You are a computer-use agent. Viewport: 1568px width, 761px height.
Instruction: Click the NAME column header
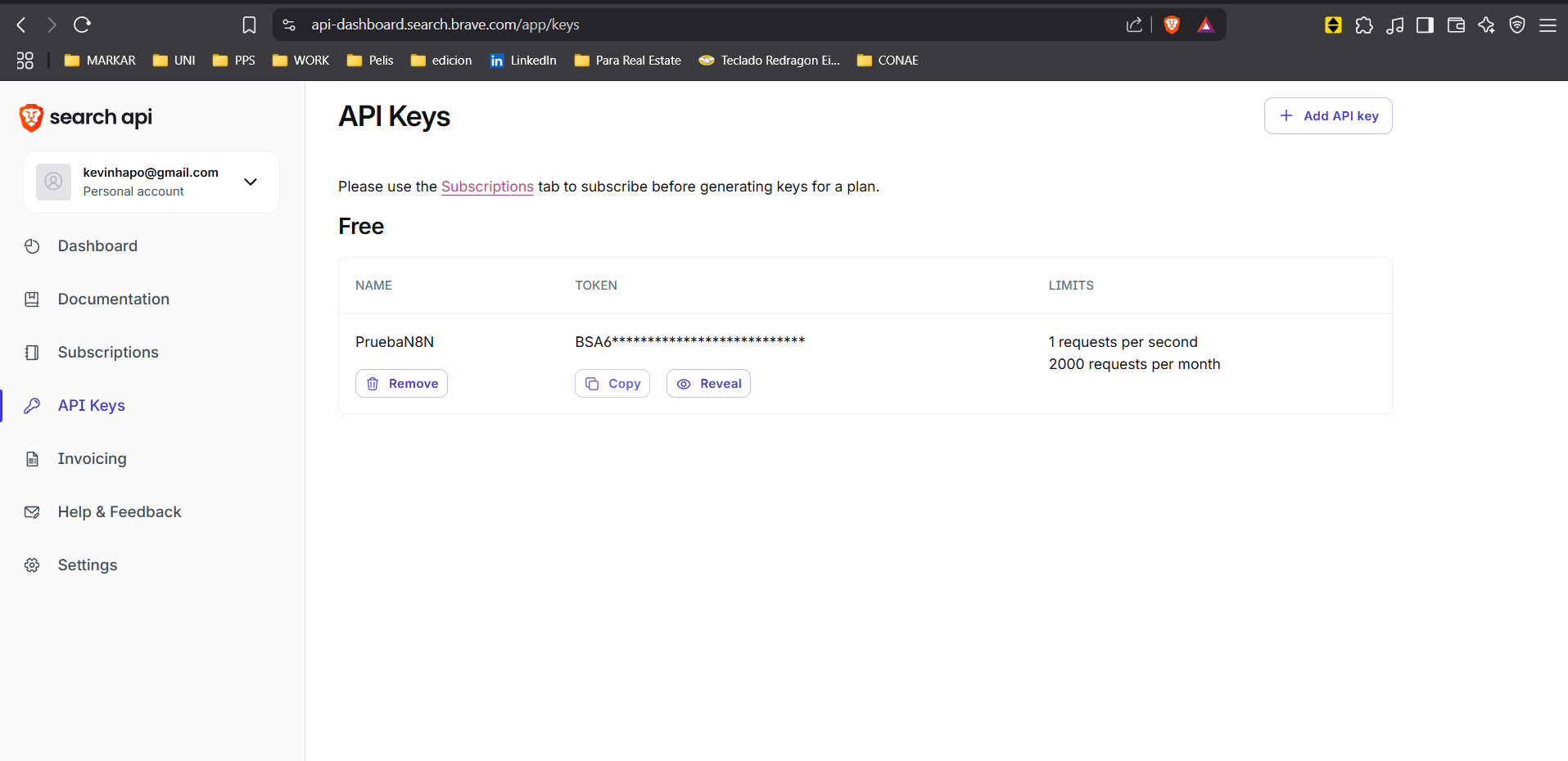coord(373,286)
